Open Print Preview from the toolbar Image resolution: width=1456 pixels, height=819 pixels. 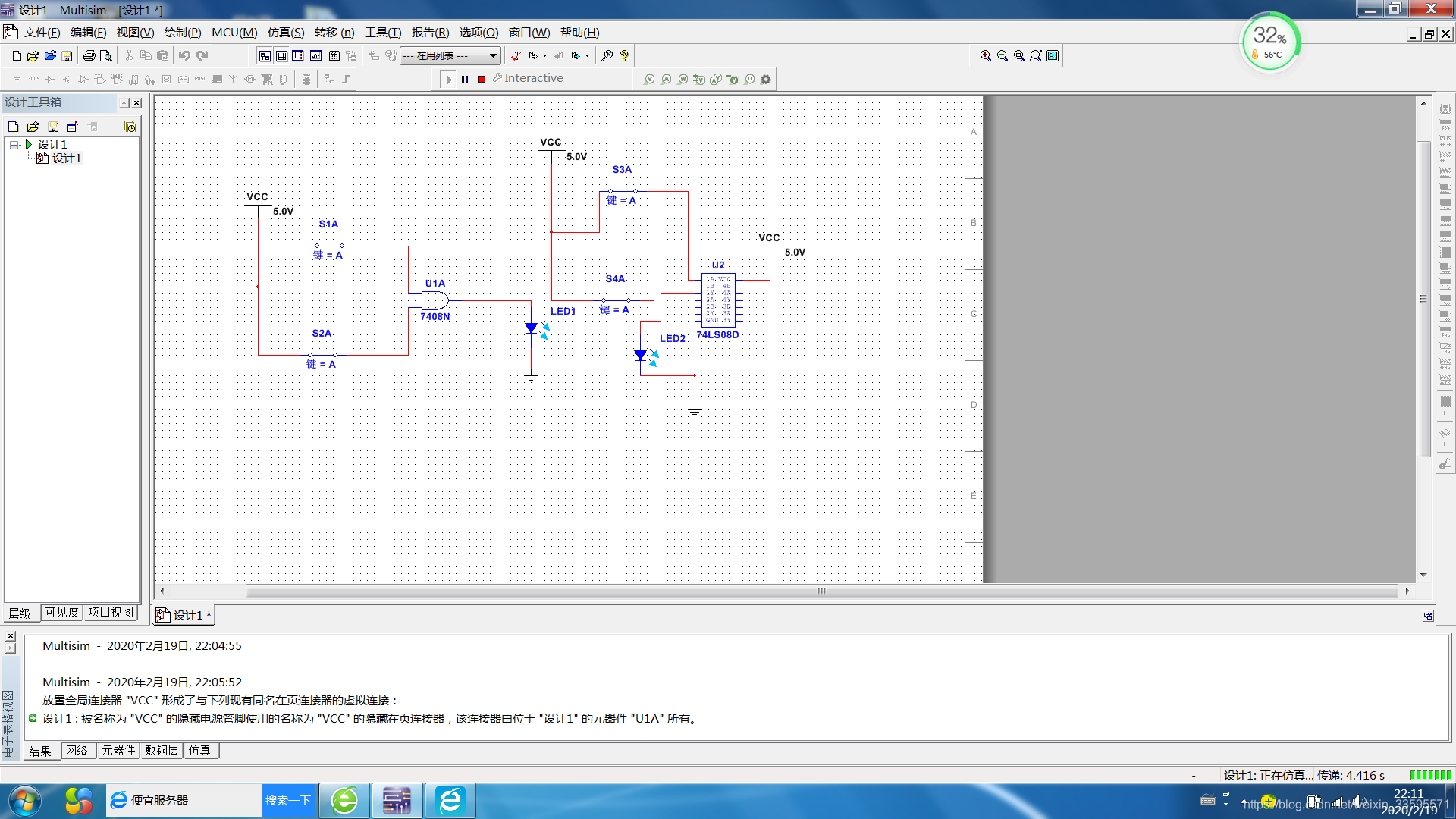[x=106, y=56]
